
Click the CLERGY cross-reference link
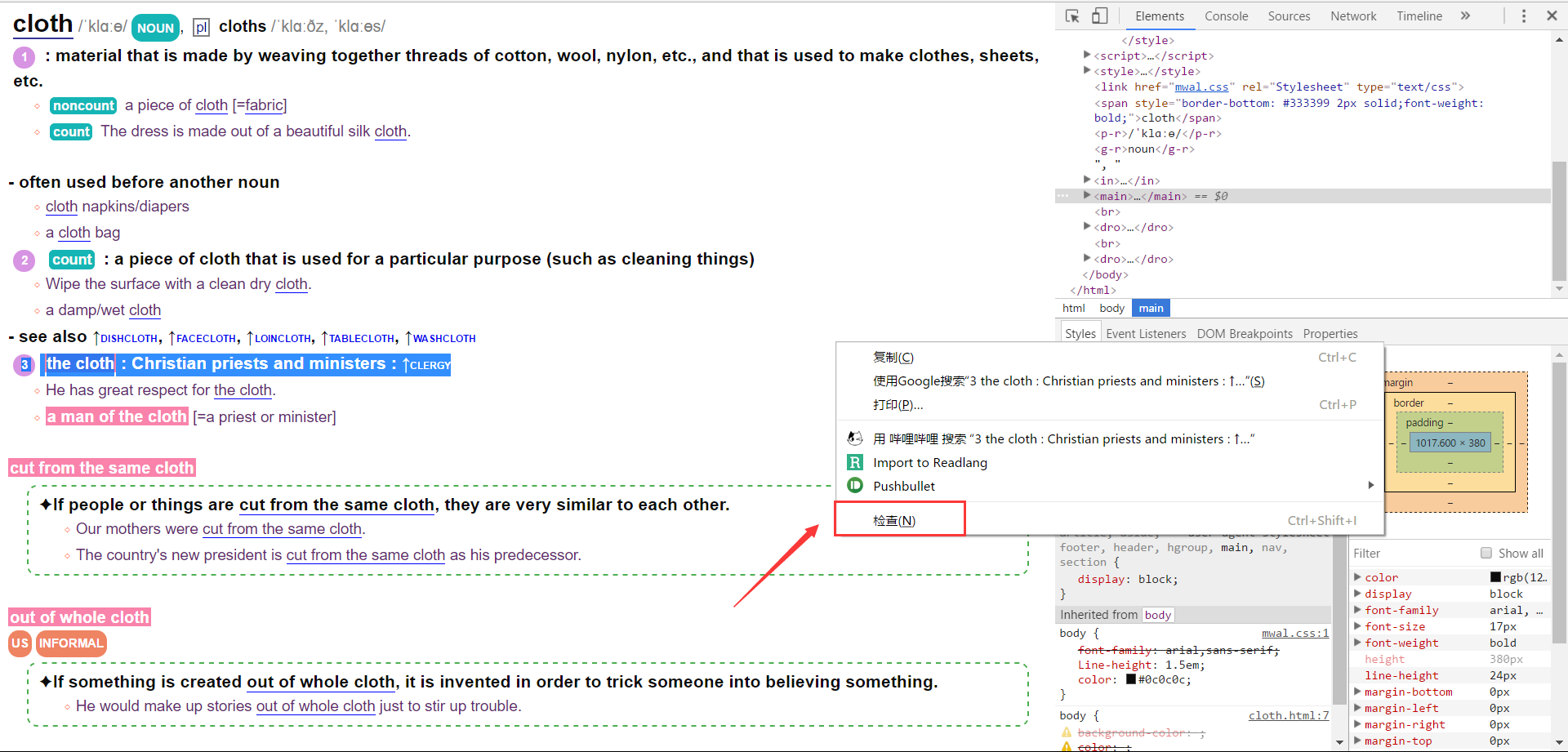point(425,365)
